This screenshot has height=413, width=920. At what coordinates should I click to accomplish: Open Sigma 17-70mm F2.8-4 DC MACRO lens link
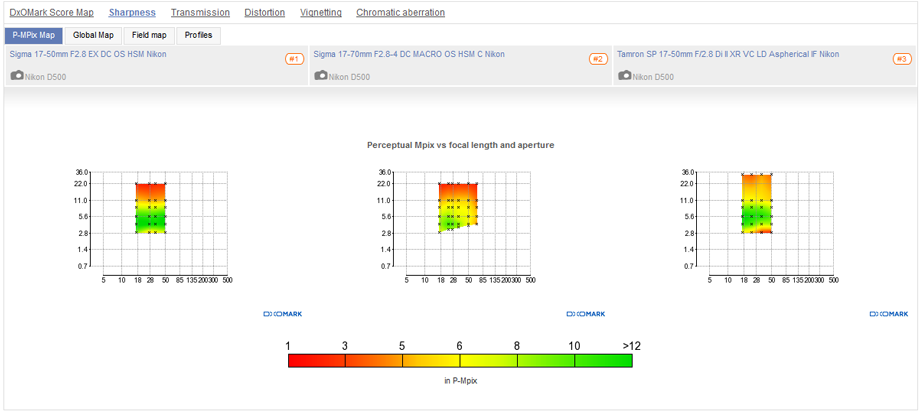pyautogui.click(x=409, y=55)
